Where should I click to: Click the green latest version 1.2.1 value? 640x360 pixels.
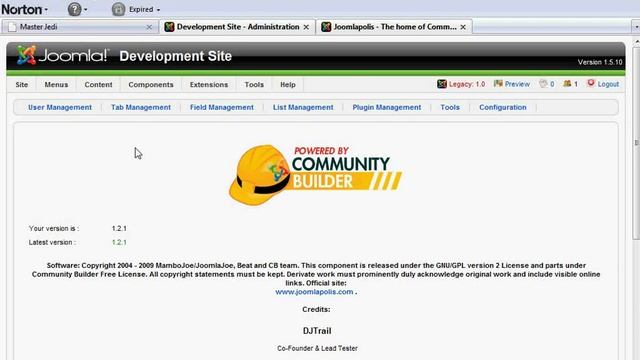coord(119,242)
